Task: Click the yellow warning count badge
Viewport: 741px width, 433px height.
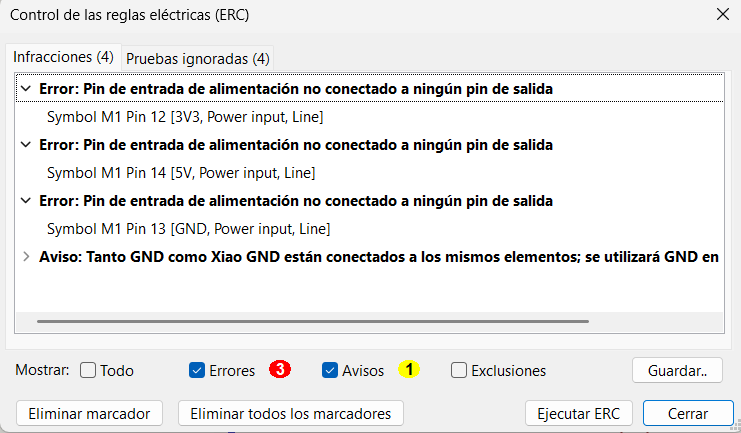Action: tap(408, 370)
